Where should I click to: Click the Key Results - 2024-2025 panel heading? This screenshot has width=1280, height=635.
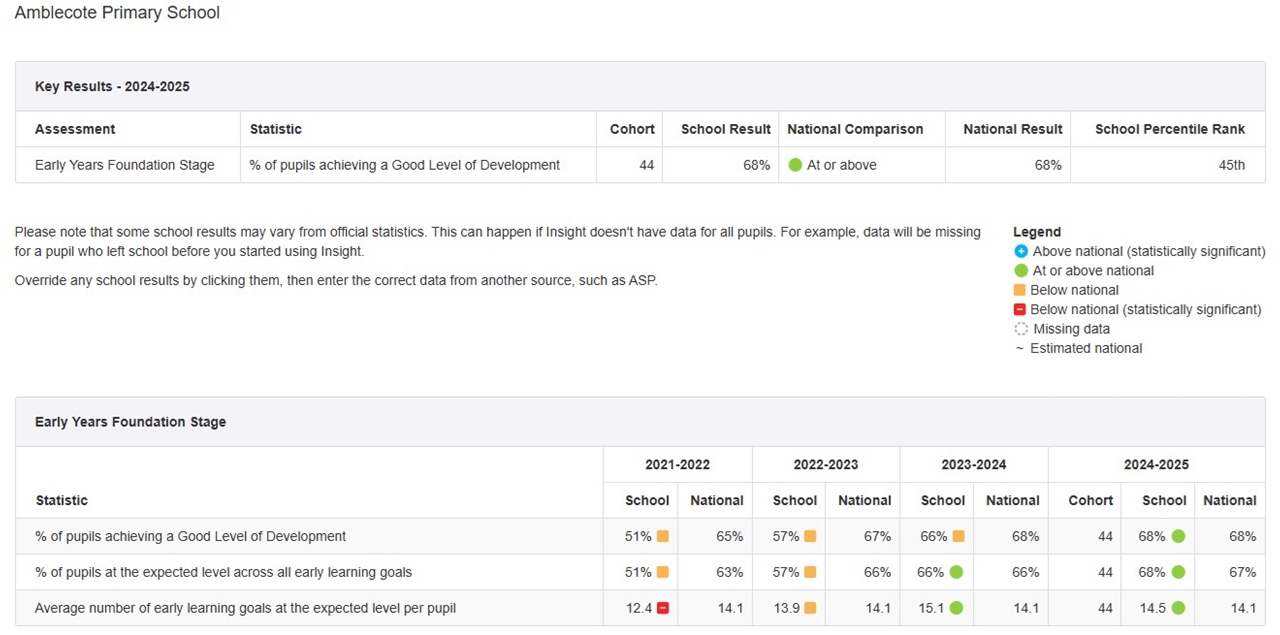click(112, 86)
